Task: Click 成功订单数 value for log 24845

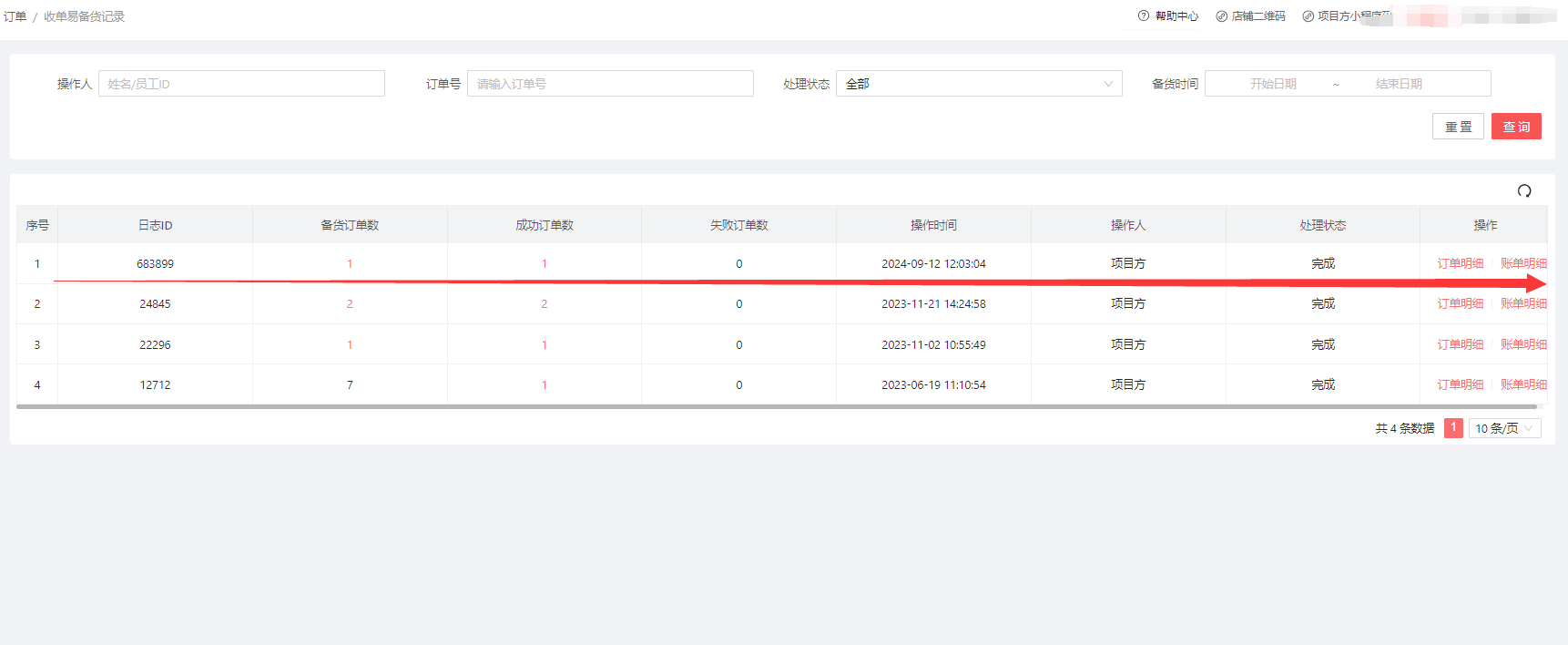Action: click(x=545, y=303)
